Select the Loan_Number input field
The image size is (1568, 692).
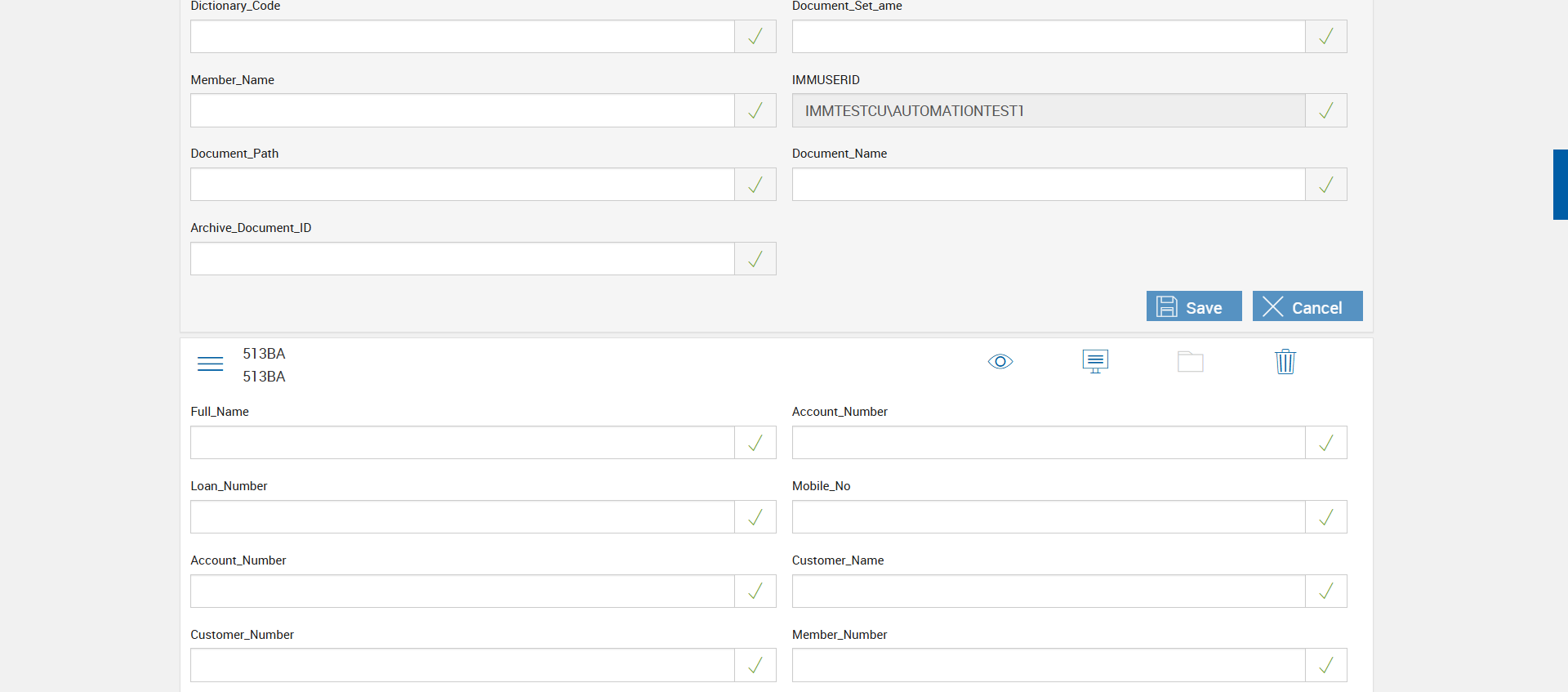tap(462, 517)
